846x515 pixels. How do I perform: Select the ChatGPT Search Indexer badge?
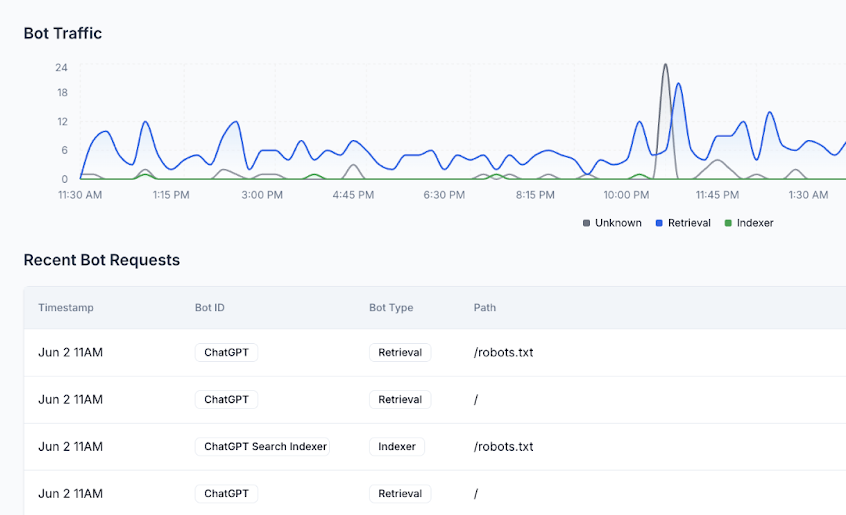(265, 447)
